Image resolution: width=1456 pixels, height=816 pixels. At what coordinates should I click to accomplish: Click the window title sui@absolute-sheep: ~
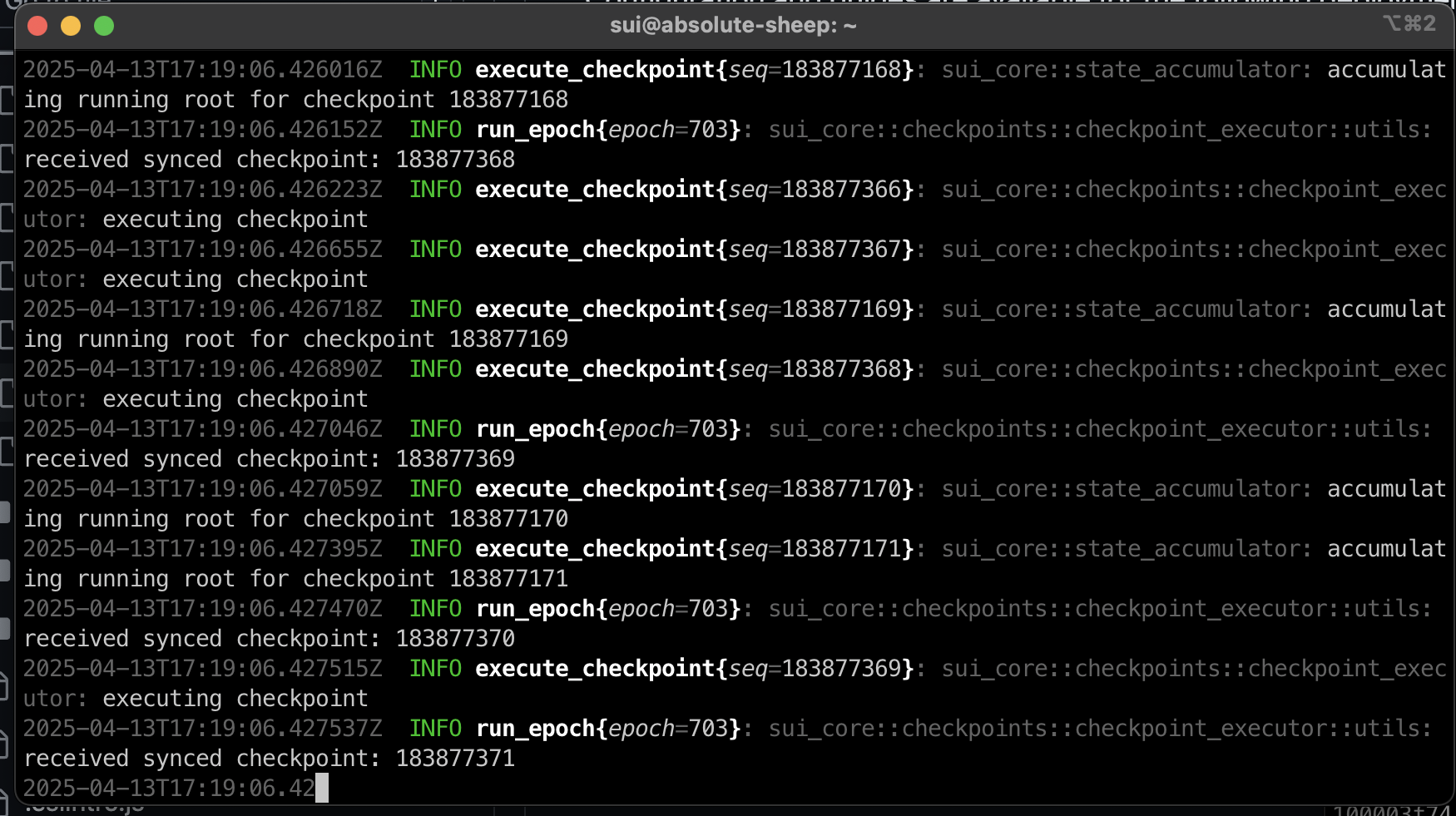[733, 26]
